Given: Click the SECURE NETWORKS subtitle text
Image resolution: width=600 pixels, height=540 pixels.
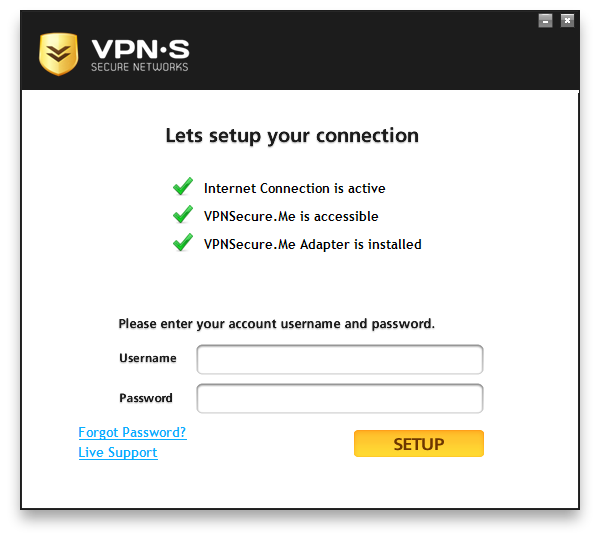Looking at the screenshot, I should click(140, 67).
